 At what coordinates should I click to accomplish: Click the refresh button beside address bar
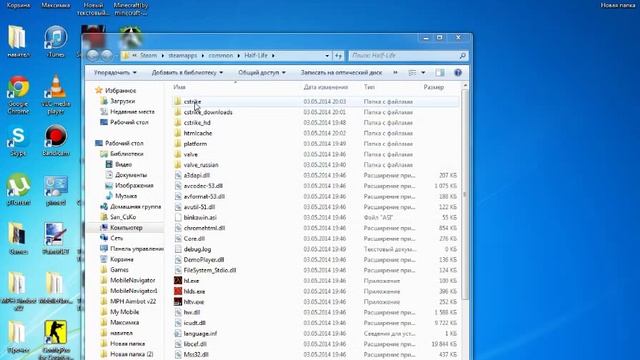(x=339, y=56)
